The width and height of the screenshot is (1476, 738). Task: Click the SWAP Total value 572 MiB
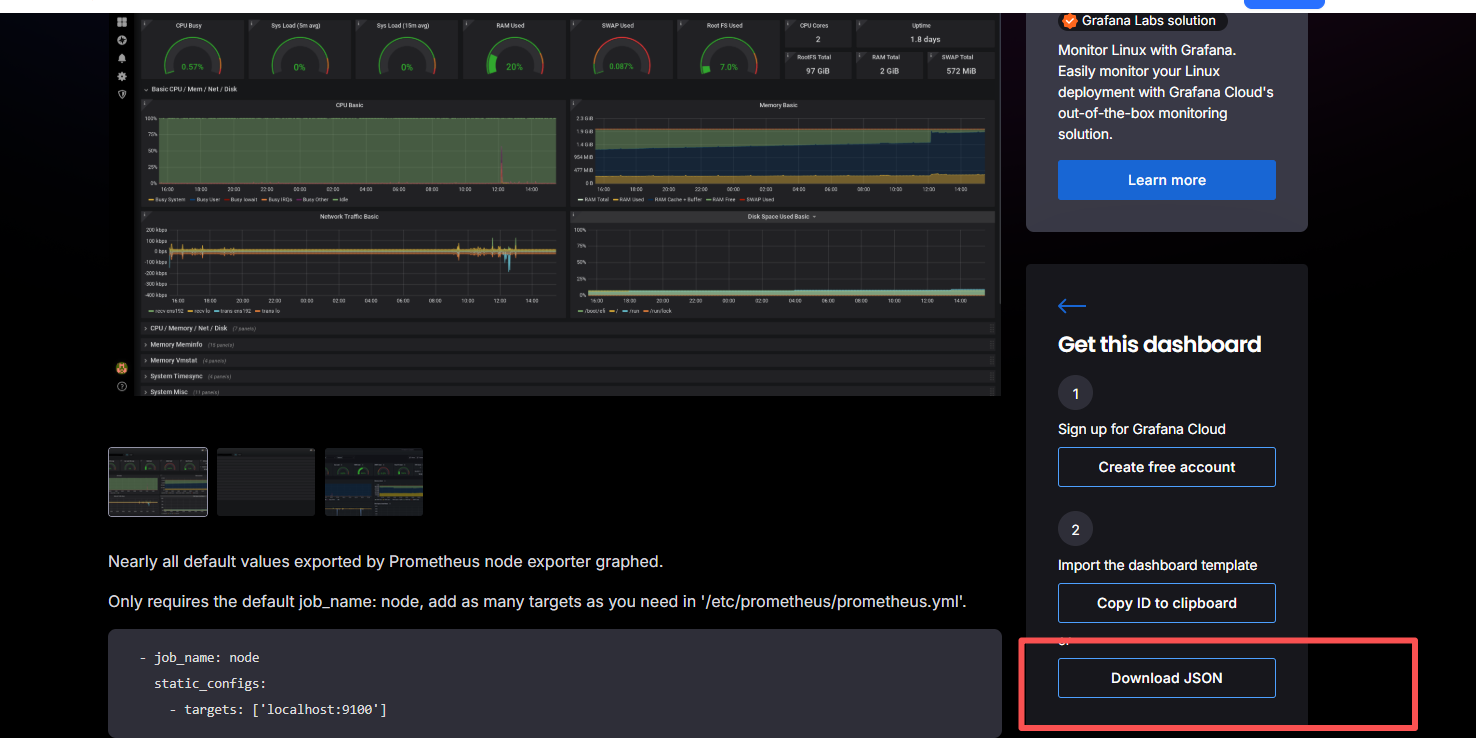click(x=960, y=71)
